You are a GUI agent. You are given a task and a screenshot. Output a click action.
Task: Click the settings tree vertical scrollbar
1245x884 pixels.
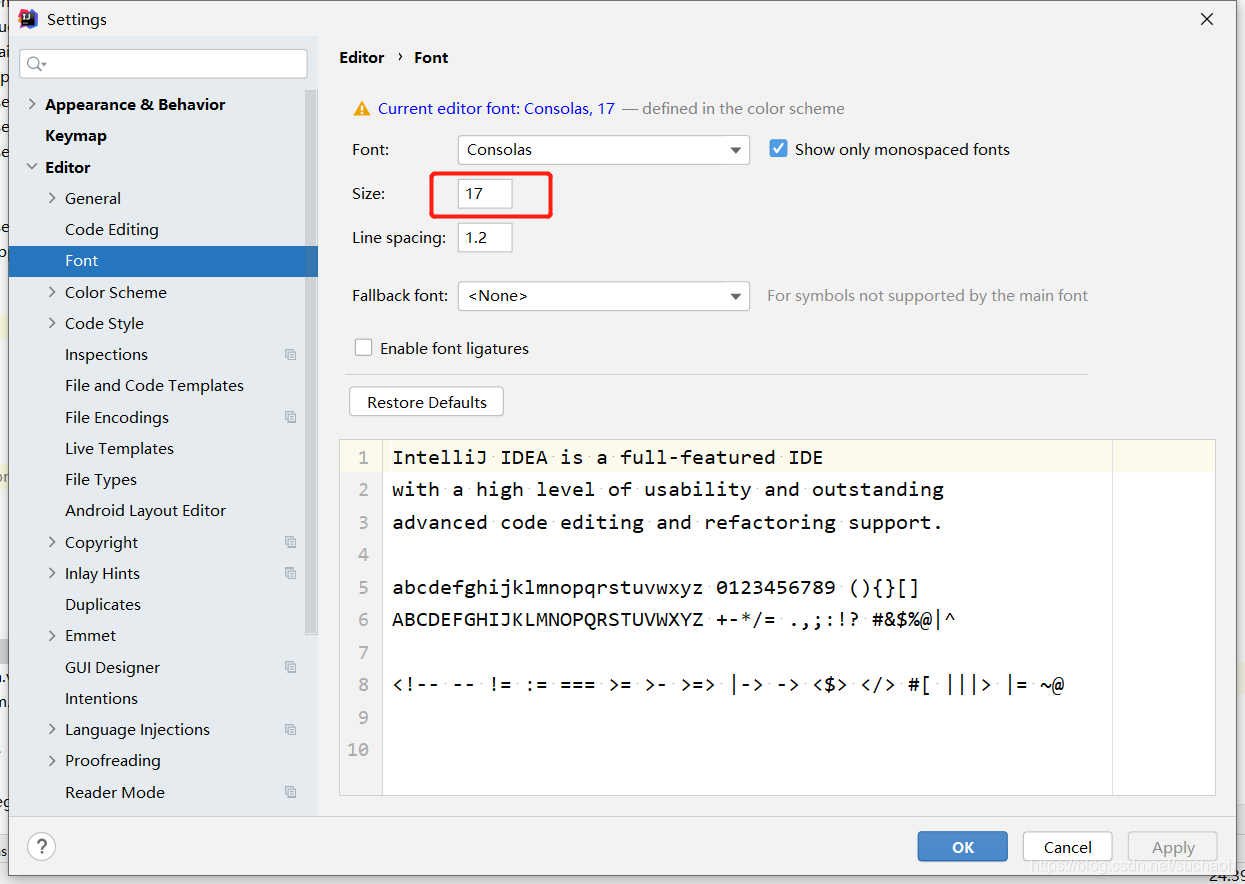[x=311, y=362]
